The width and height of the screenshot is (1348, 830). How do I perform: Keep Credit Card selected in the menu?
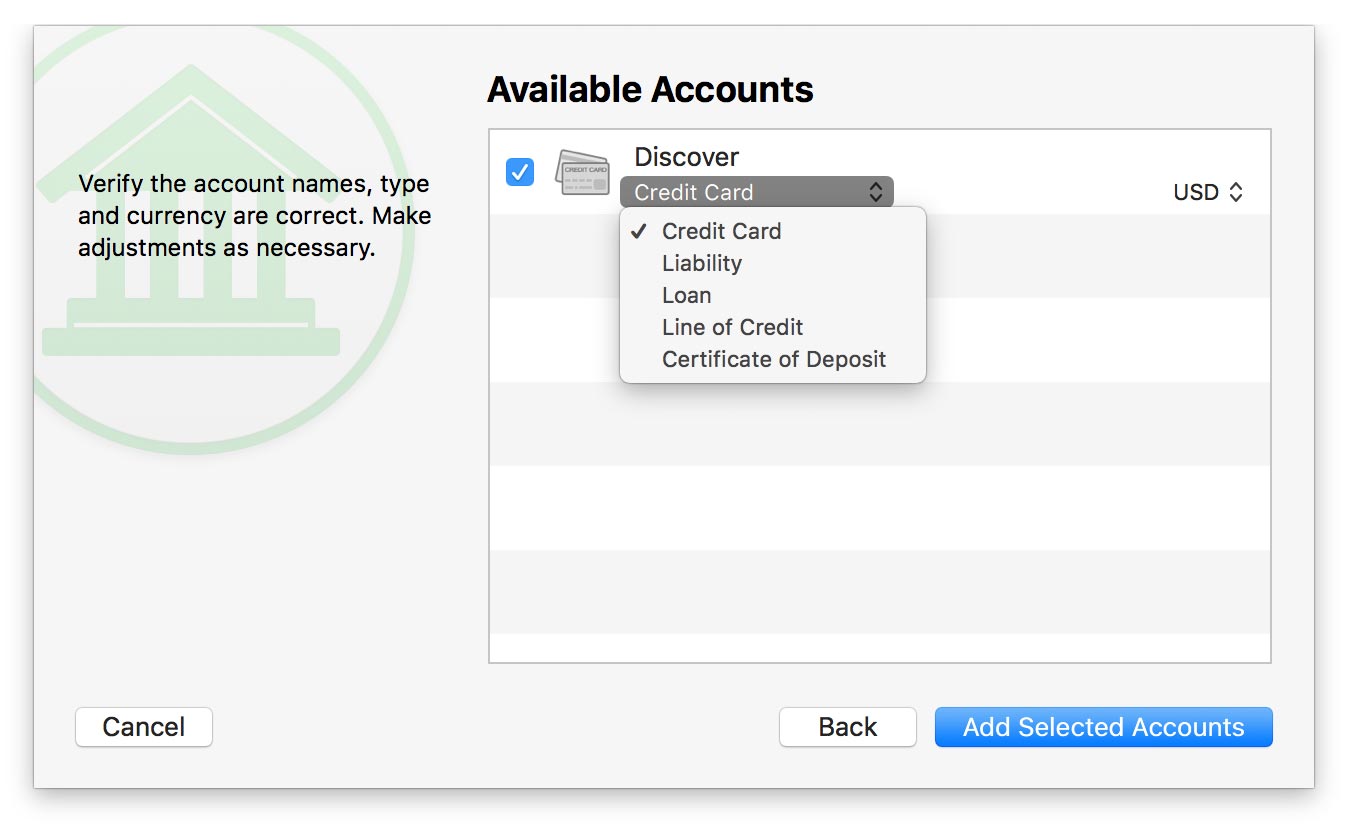pyautogui.click(x=721, y=231)
